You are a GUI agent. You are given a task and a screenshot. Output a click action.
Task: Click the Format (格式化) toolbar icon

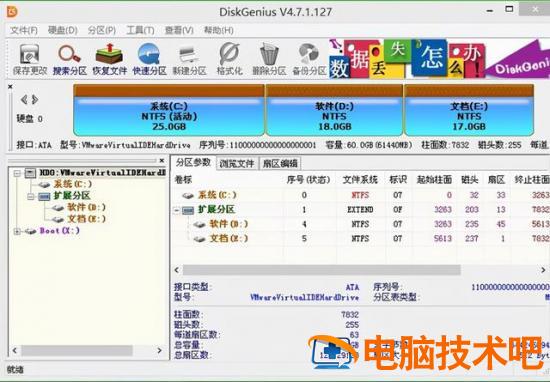229,54
